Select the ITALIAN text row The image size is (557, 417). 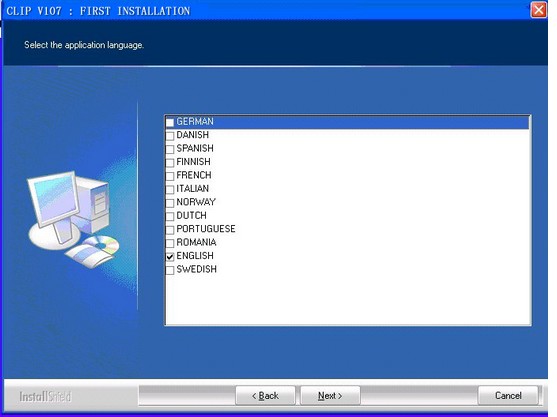pyautogui.click(x=193, y=189)
